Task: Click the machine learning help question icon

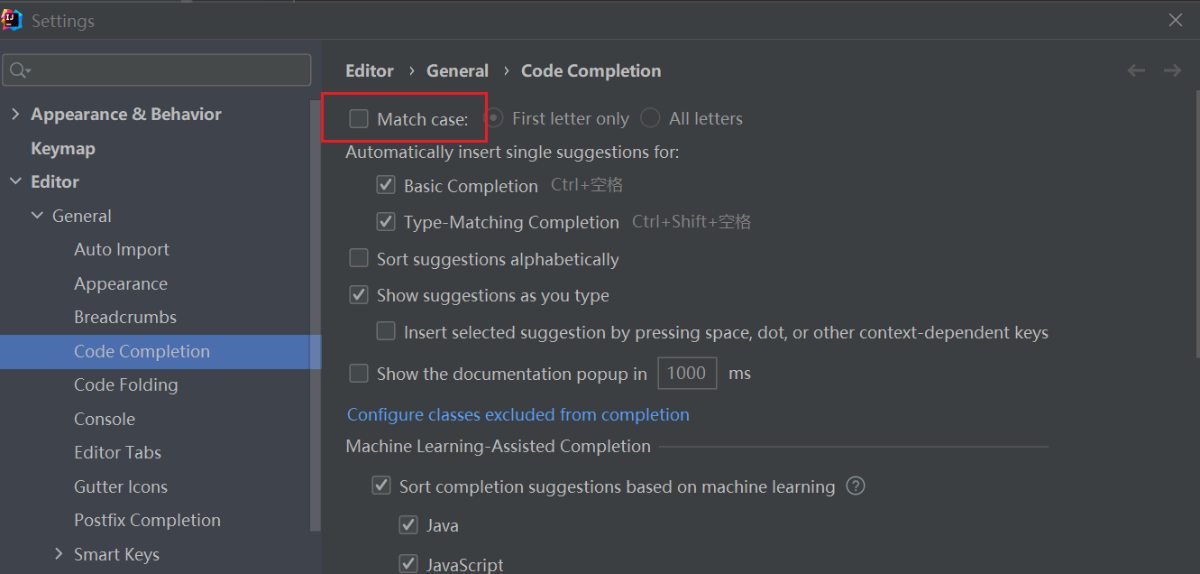Action: 855,487
